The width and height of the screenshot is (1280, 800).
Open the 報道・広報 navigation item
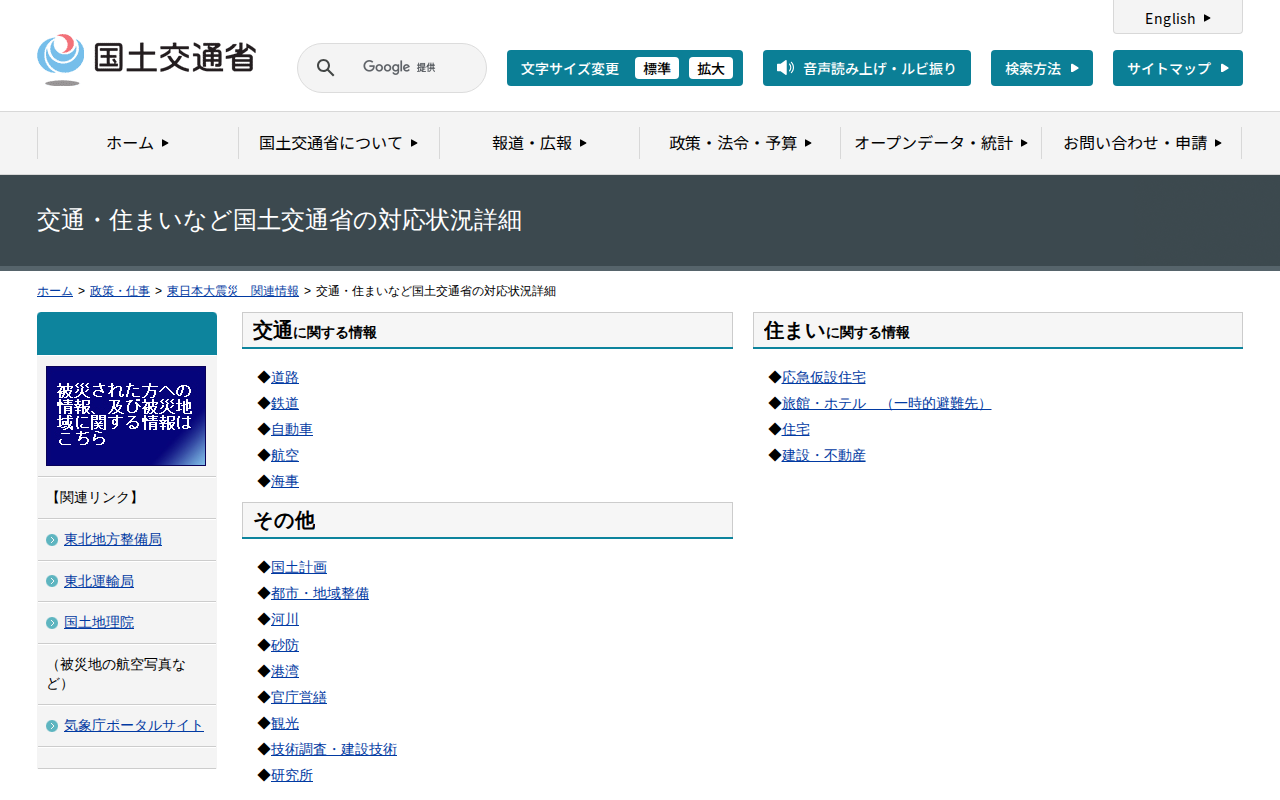(x=539, y=143)
